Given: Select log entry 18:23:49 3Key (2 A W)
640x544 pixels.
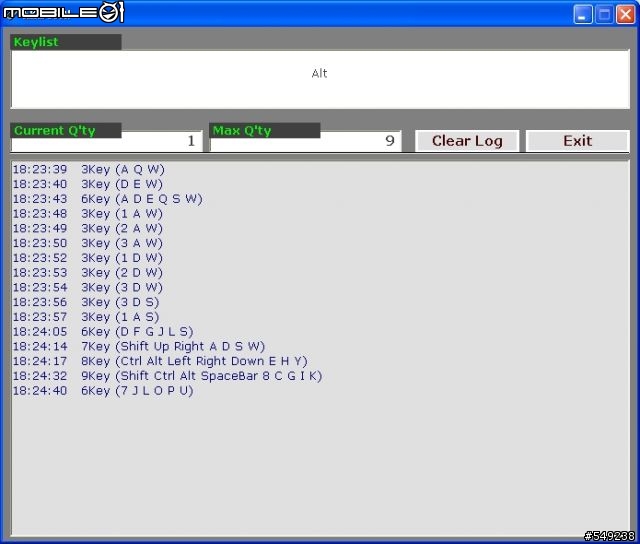Looking at the screenshot, I should point(88,228).
